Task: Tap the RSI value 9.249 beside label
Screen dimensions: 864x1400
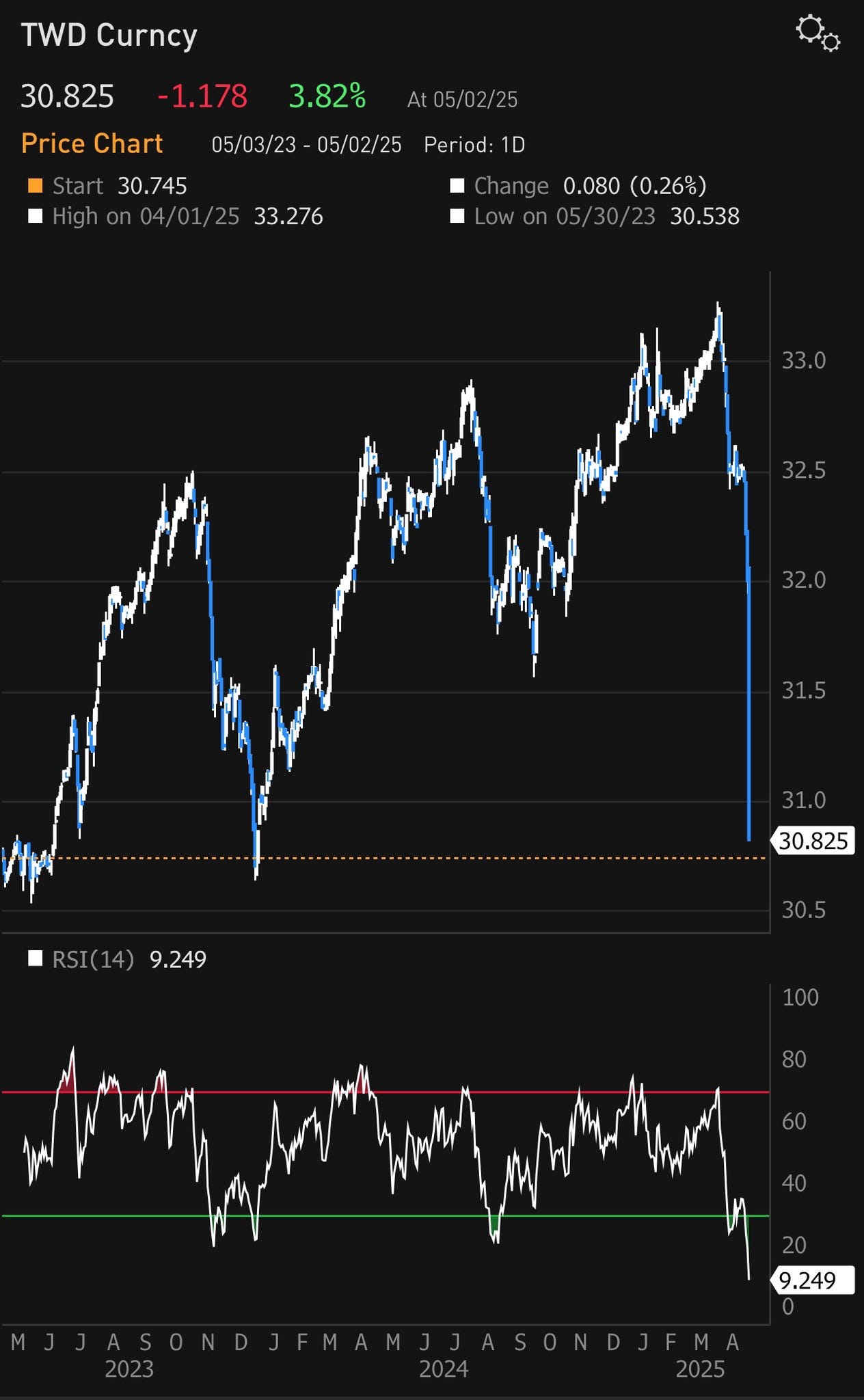Action: click(178, 960)
